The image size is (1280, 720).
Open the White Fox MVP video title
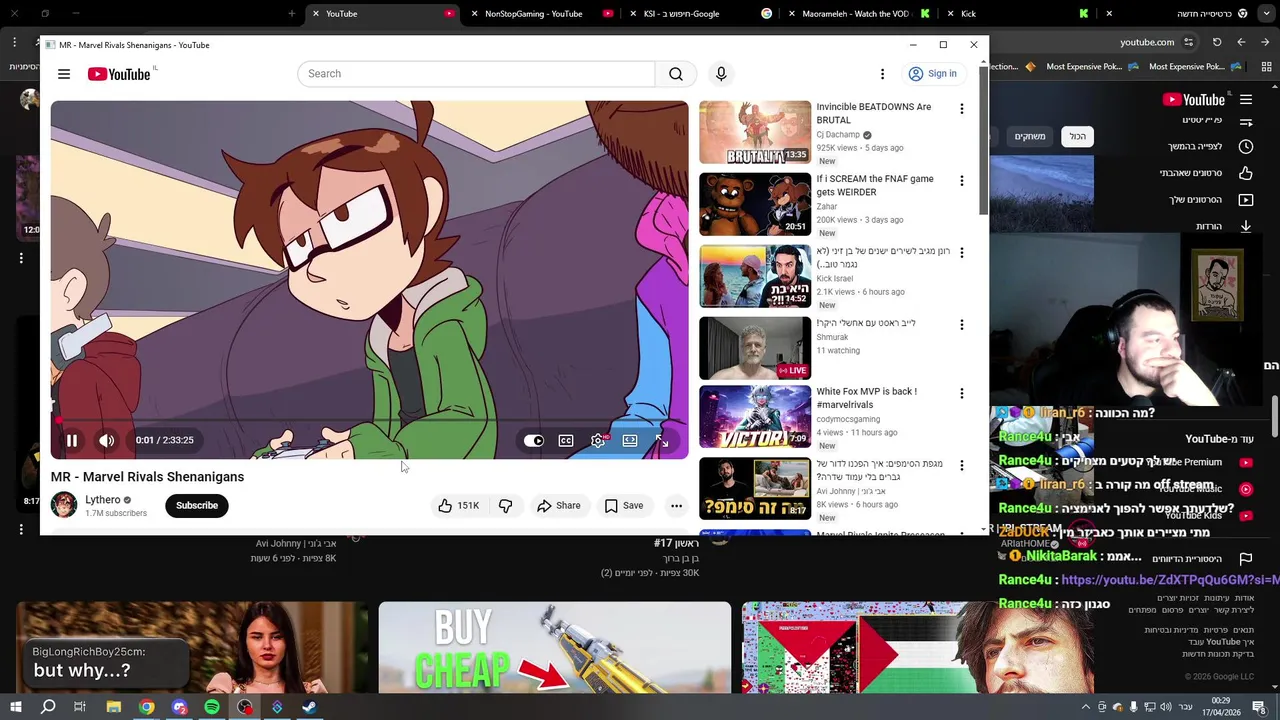coord(866,398)
